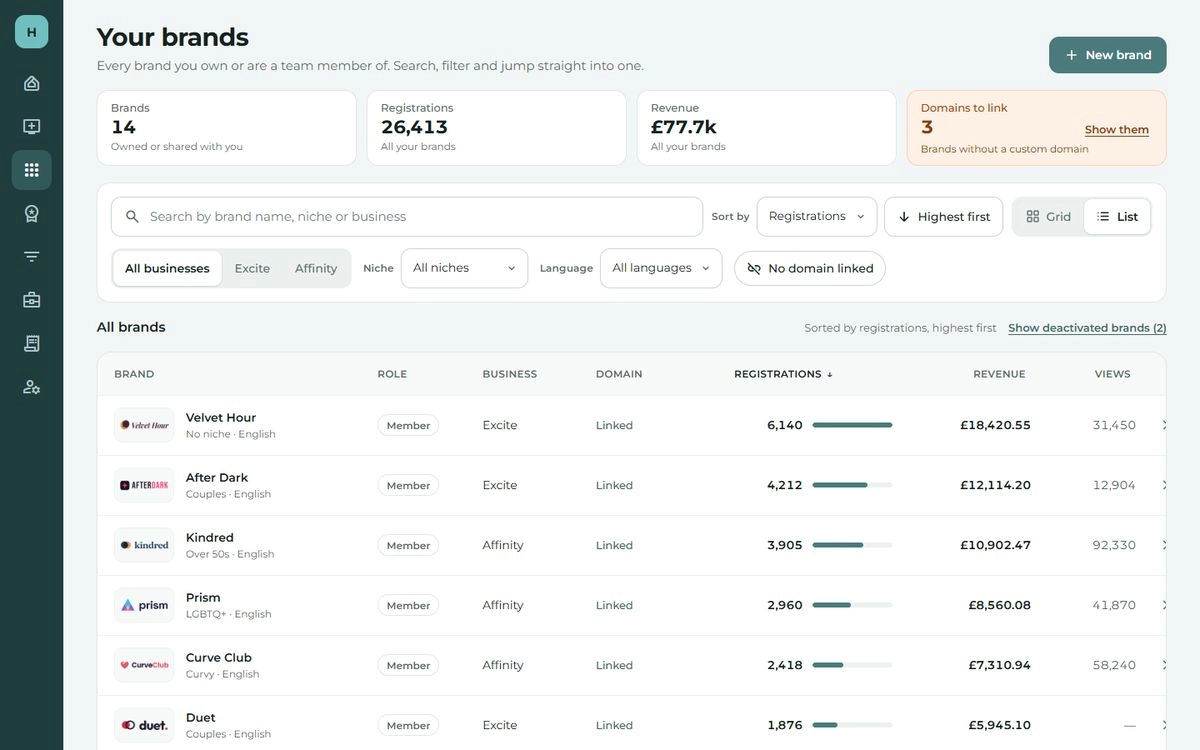Switch to List view

pyautogui.click(x=1117, y=217)
